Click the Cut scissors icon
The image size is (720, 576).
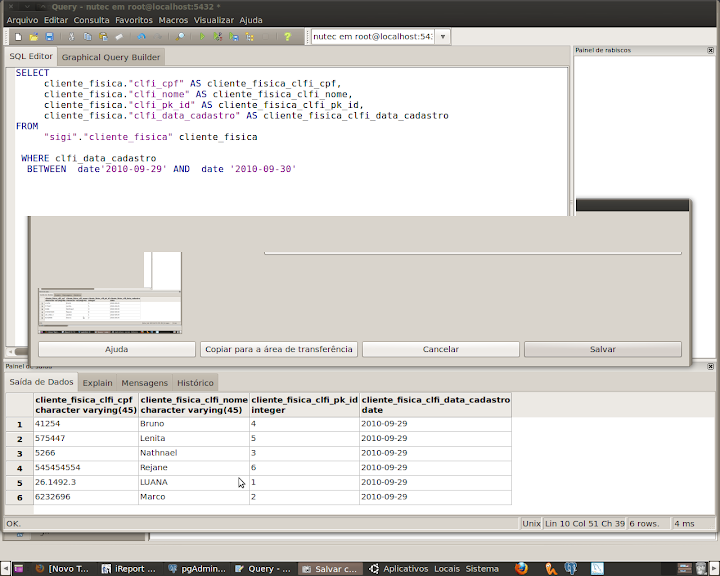click(x=72, y=37)
